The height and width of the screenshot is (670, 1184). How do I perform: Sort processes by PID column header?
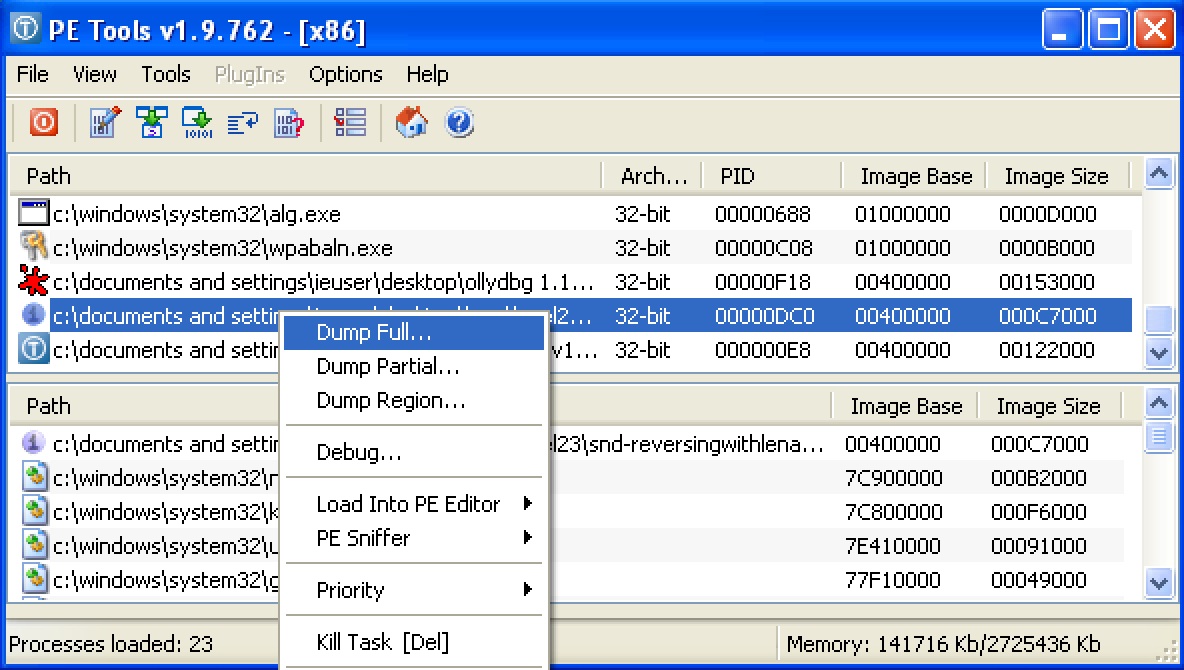(x=772, y=176)
